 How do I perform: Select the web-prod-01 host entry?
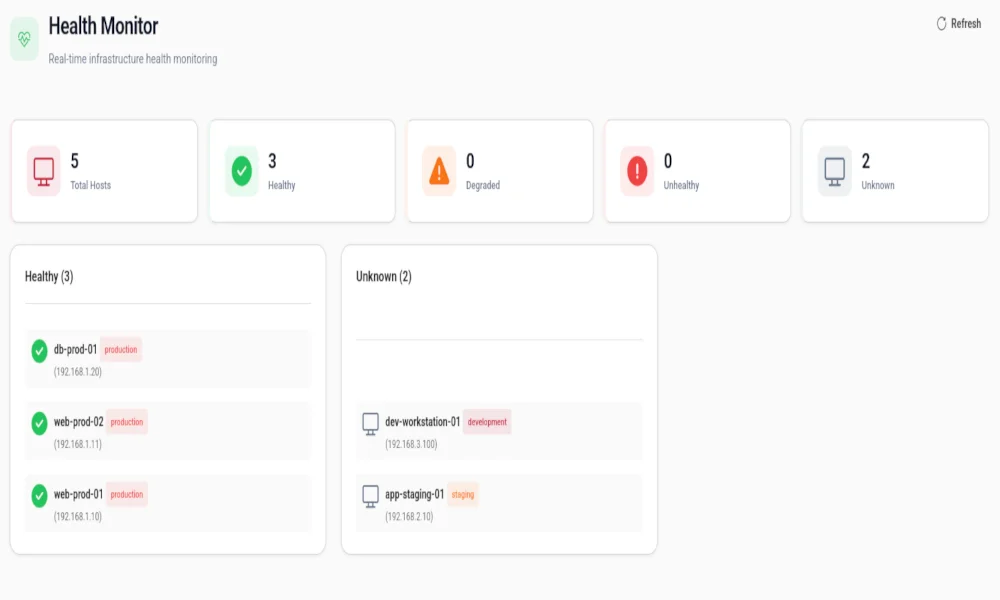click(165, 501)
